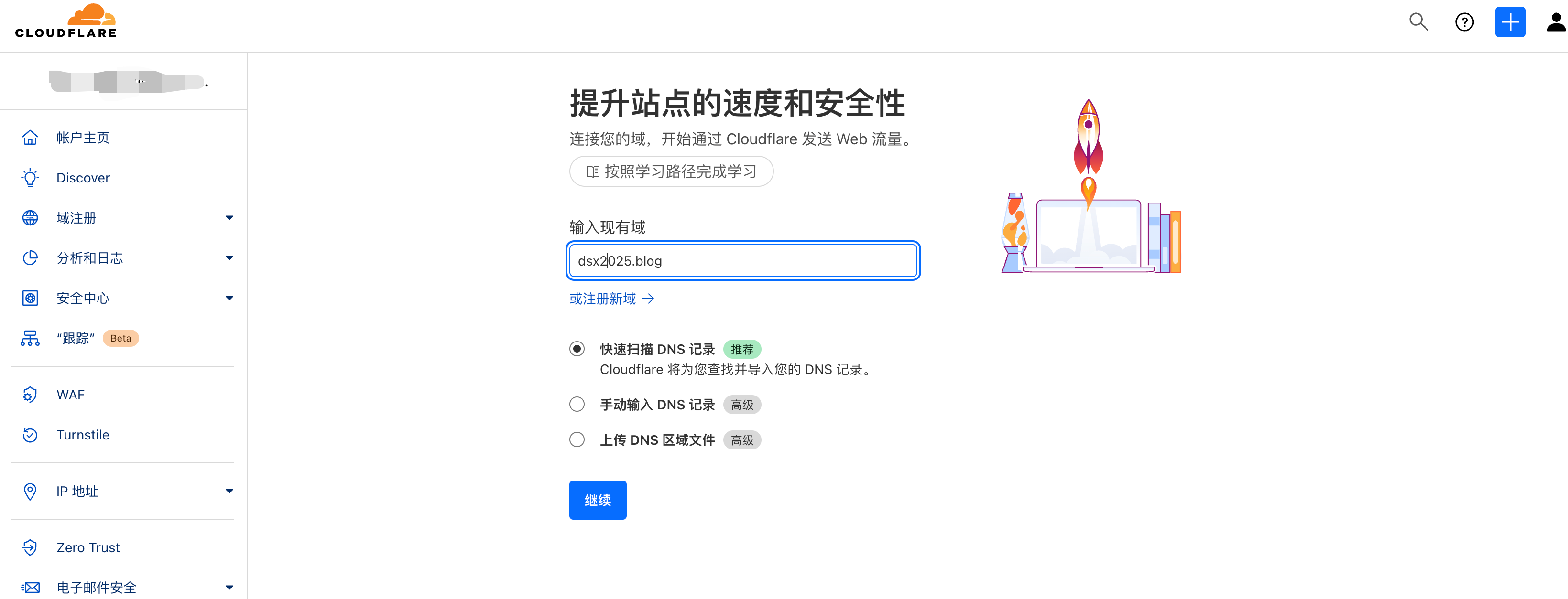Open Zero Trust in the sidebar
The height and width of the screenshot is (599, 1568).
tap(87, 547)
